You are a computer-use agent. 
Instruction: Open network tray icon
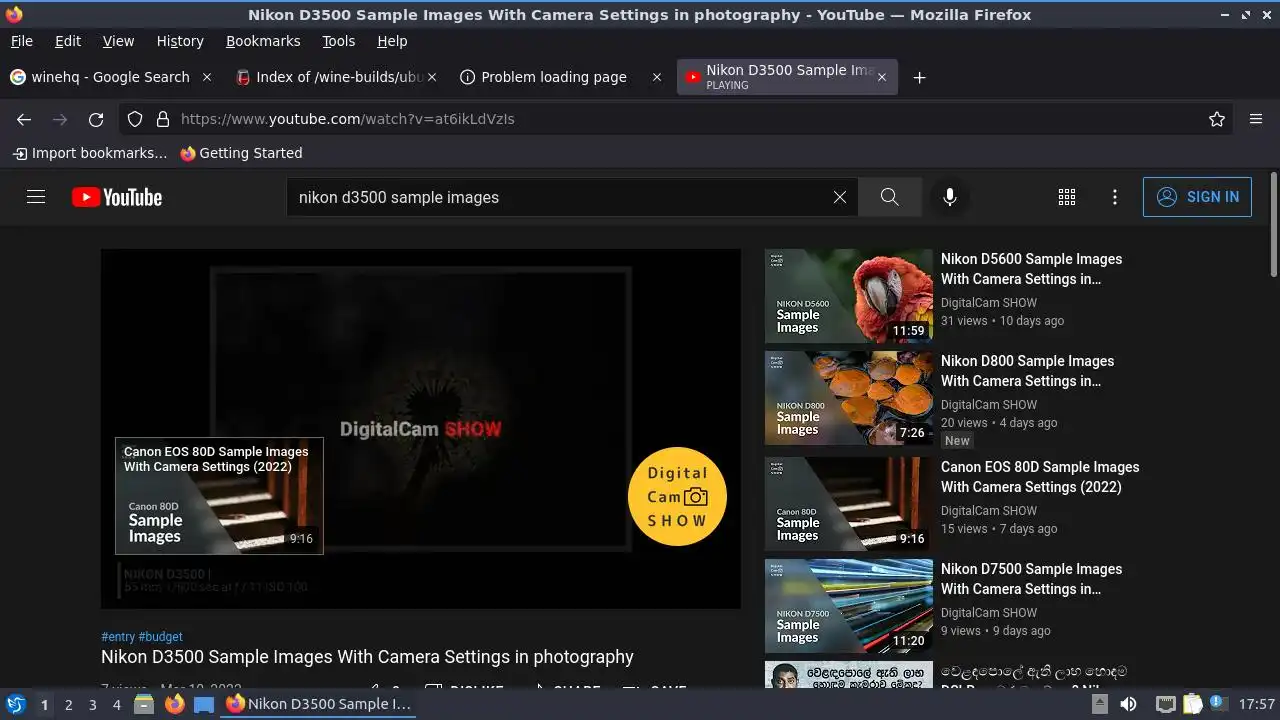coord(1165,704)
